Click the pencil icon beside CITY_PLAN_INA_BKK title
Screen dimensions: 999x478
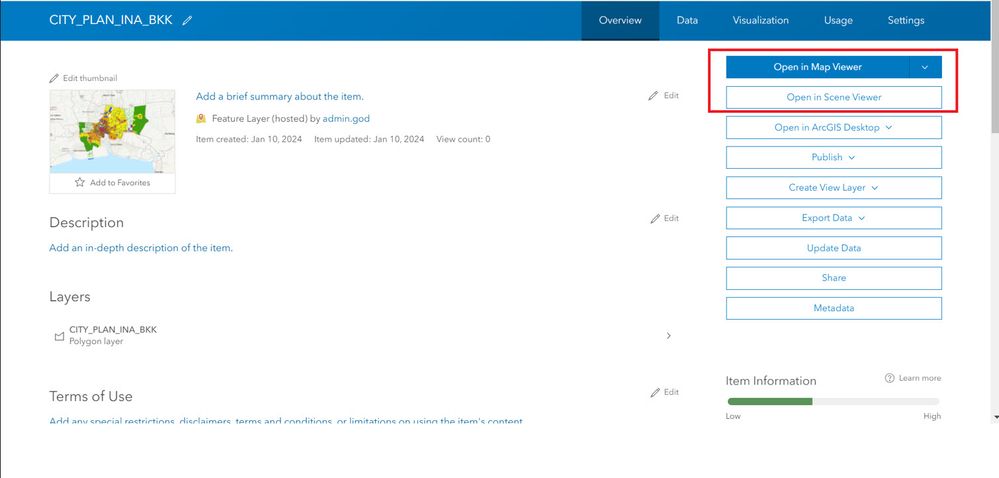[187, 20]
